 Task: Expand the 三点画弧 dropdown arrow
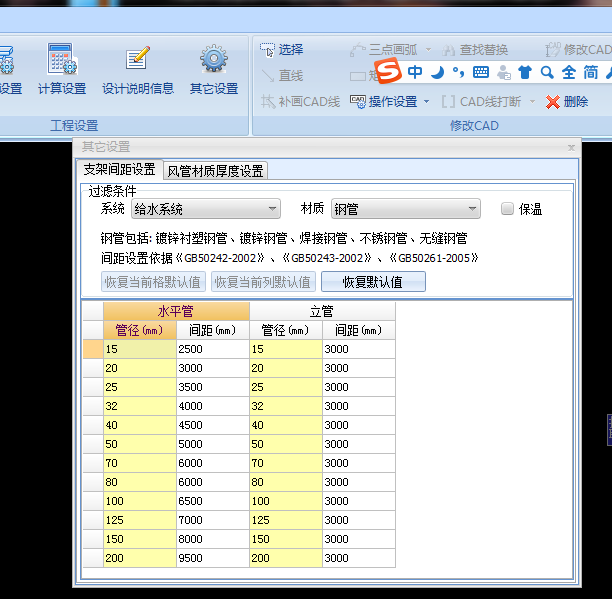coord(428,50)
